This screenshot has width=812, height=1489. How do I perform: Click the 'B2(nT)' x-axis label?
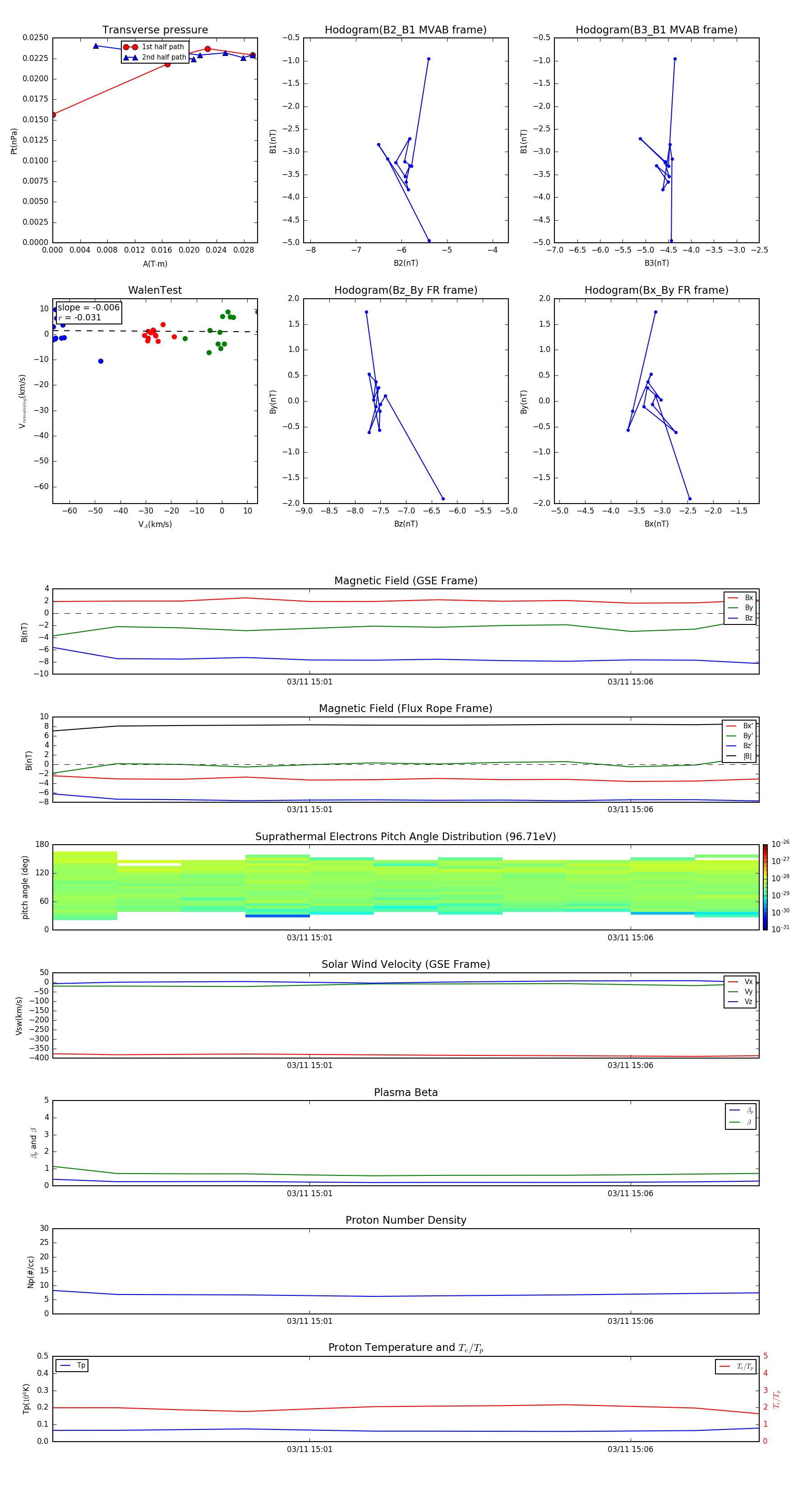click(x=406, y=263)
